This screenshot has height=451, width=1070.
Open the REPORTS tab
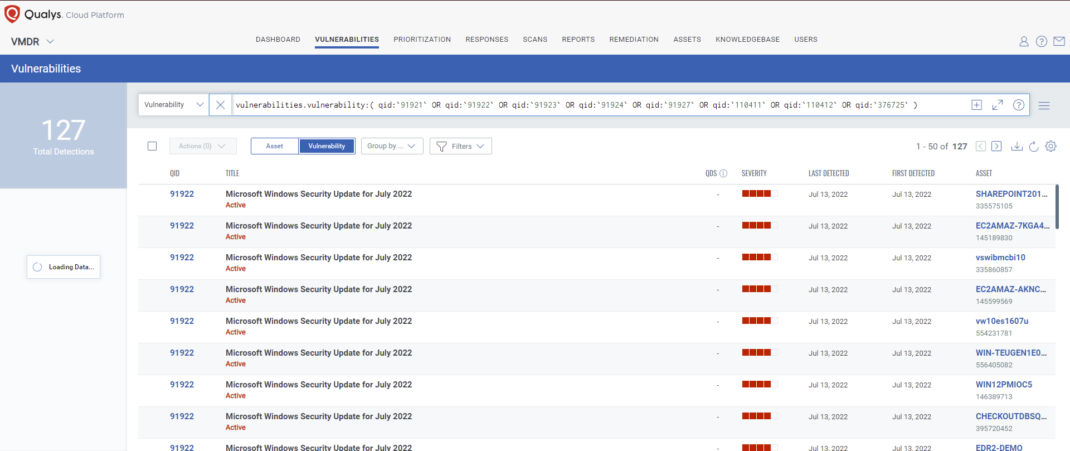578,40
